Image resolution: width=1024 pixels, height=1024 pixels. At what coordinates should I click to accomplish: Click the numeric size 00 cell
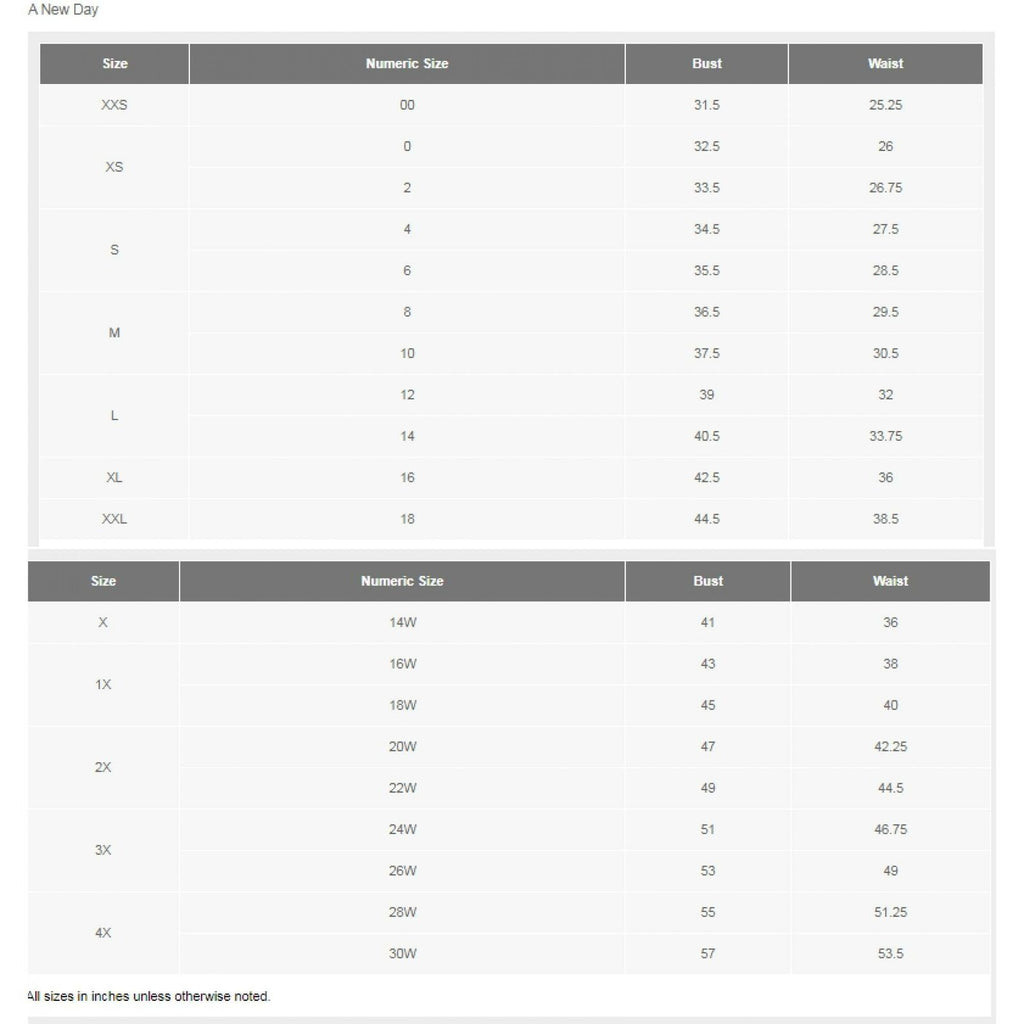tap(407, 105)
